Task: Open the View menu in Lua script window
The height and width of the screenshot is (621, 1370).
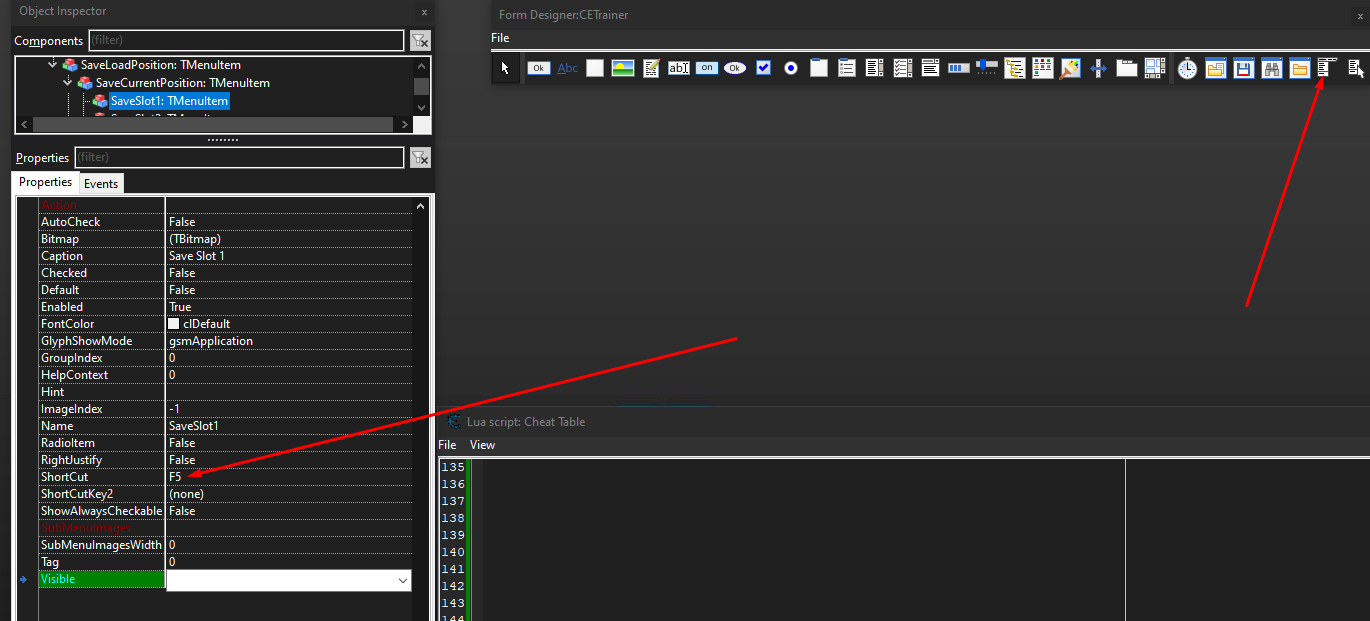Action: (482, 444)
